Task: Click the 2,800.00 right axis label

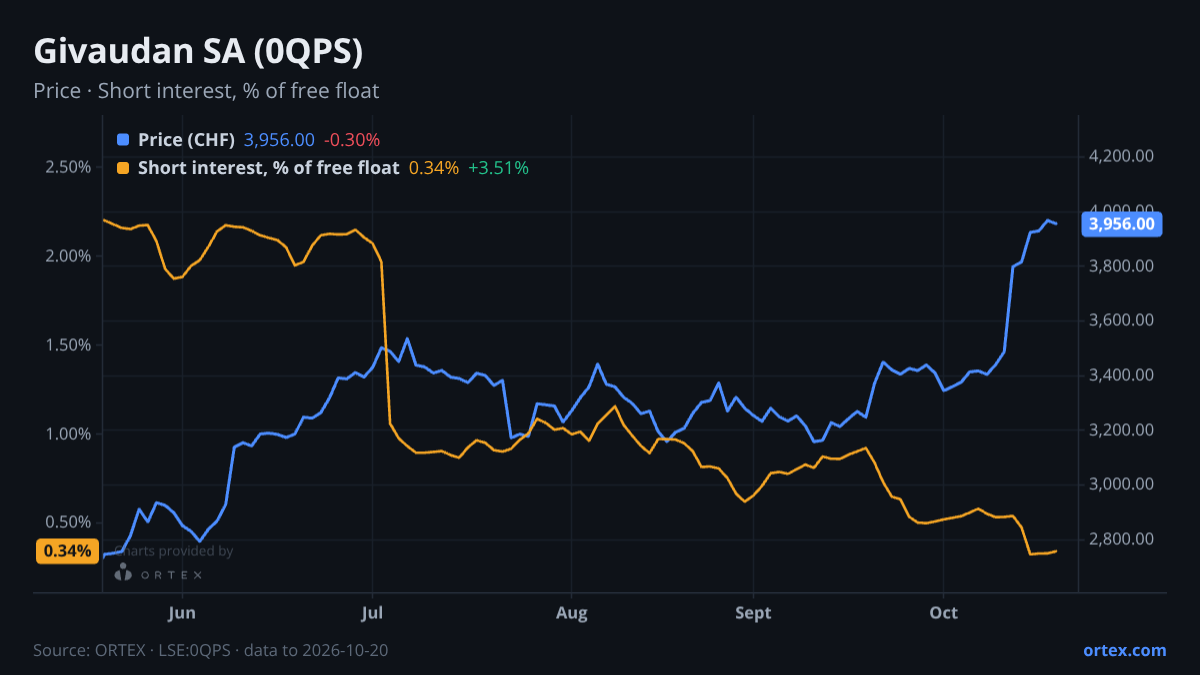Action: [x=1122, y=539]
